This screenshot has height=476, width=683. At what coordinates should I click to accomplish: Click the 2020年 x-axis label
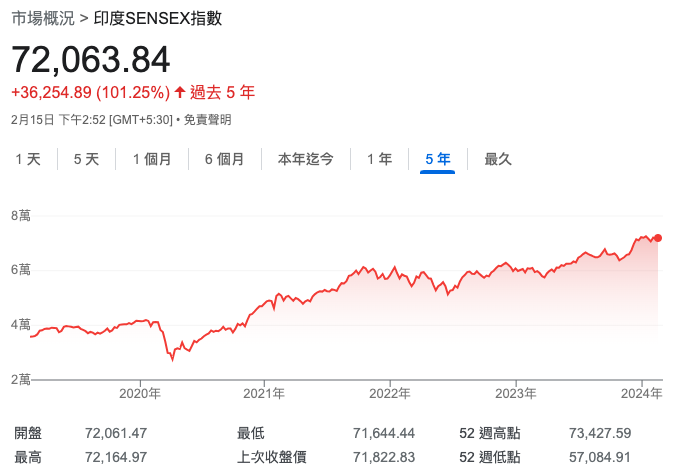(x=140, y=394)
